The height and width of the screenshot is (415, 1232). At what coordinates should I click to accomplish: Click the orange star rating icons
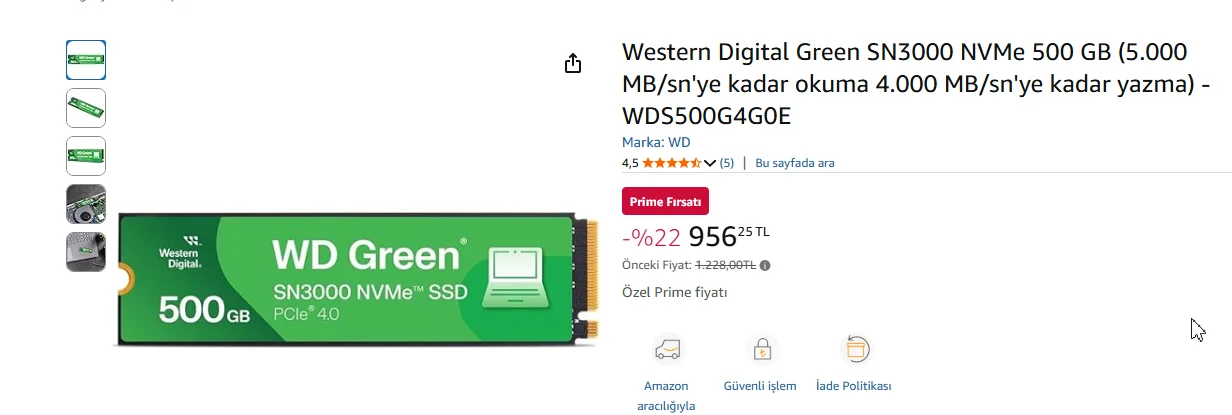[x=671, y=163]
